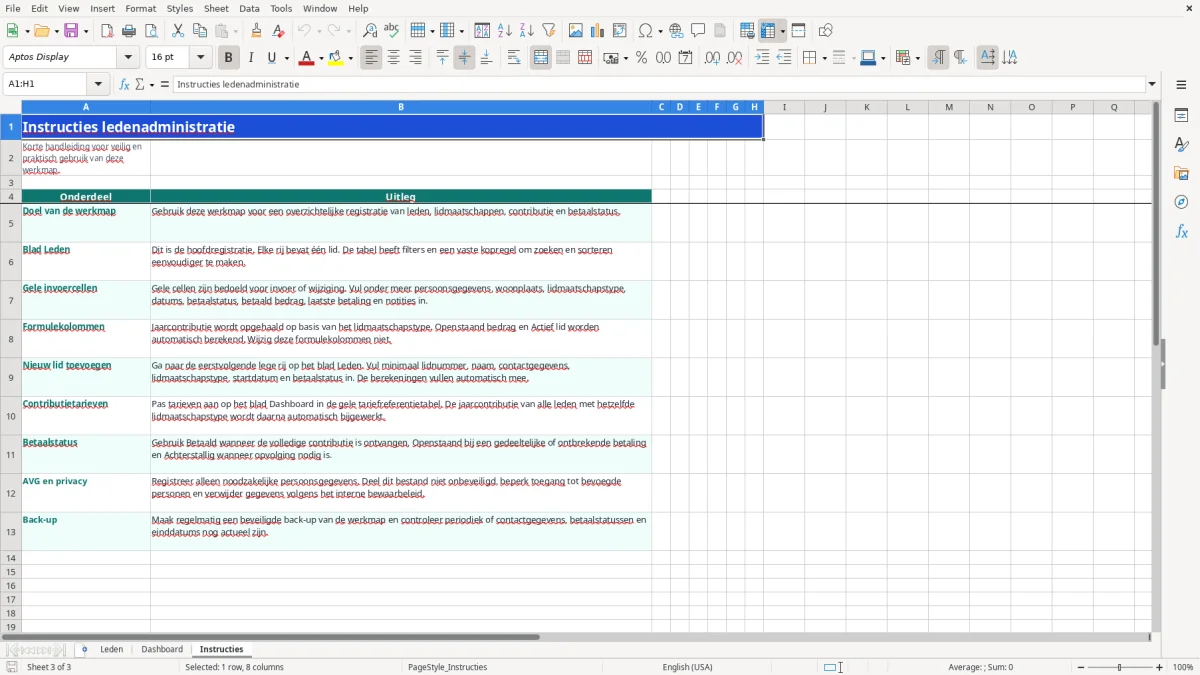Click the zoom in plus button

coord(1160,667)
